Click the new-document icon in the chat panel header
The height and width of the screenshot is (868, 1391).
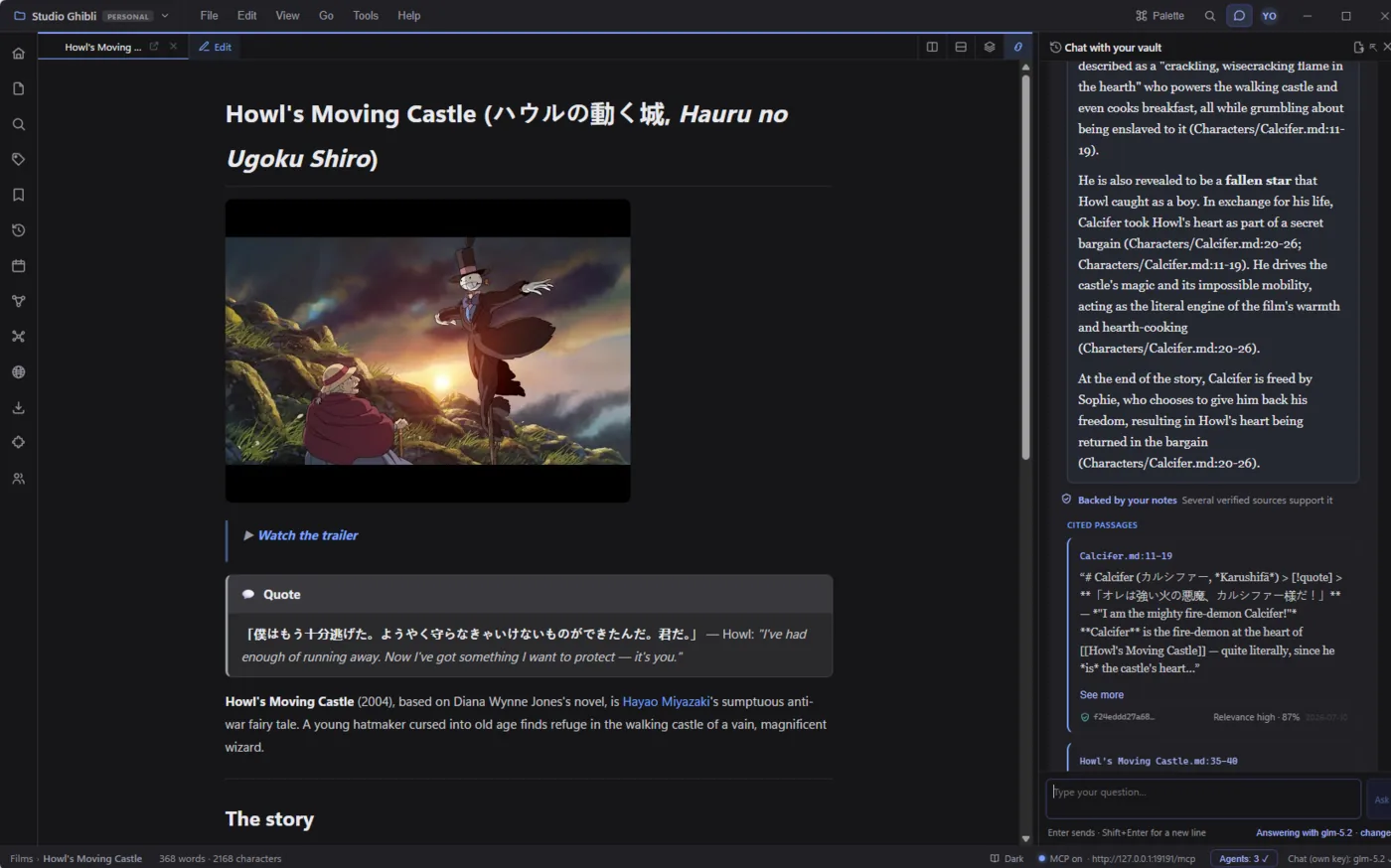[x=1358, y=48]
